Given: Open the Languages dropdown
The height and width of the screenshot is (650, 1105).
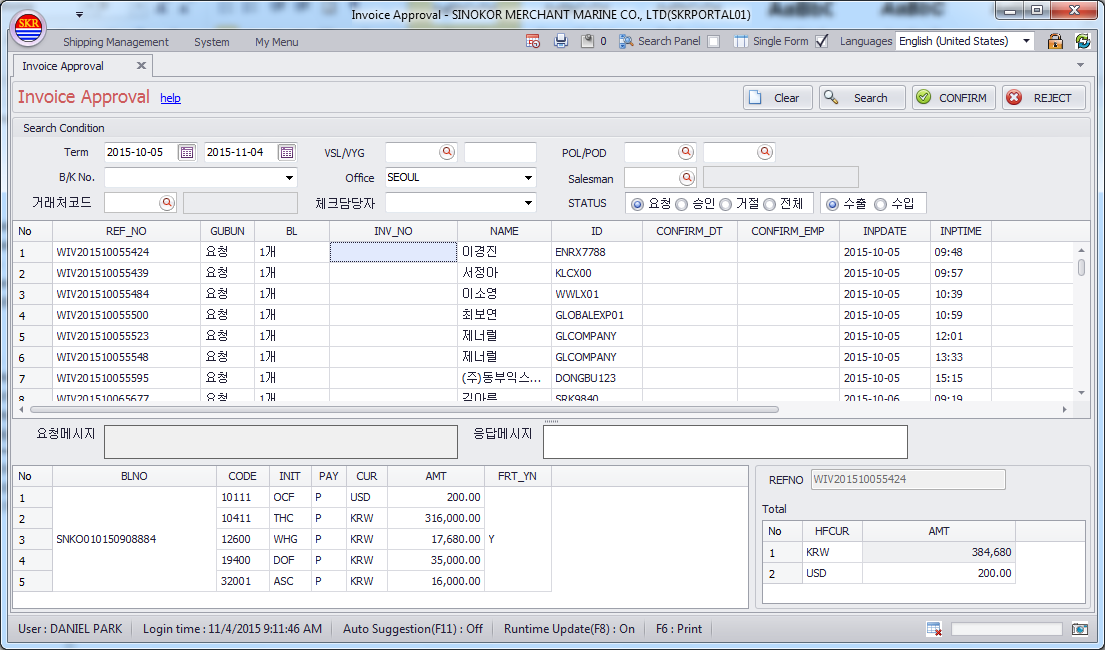Looking at the screenshot, I should 1026,42.
